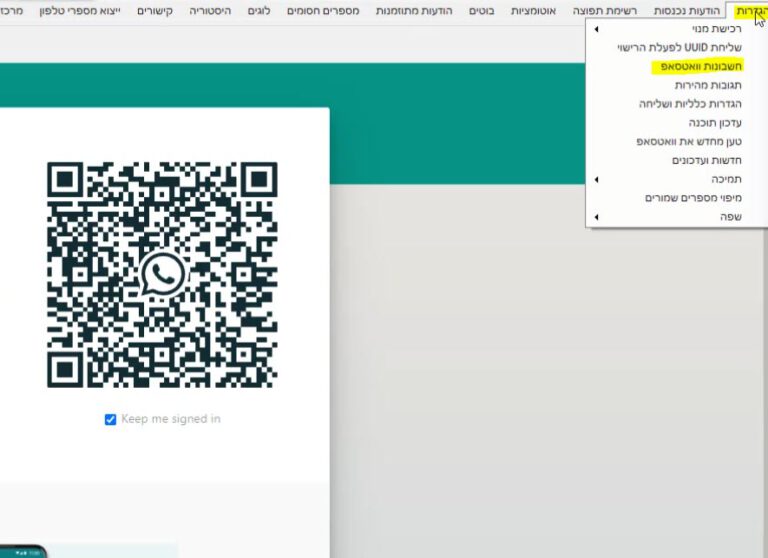Open the הודעות מתוזמנות menu
768x558 pixels.
pos(414,10)
